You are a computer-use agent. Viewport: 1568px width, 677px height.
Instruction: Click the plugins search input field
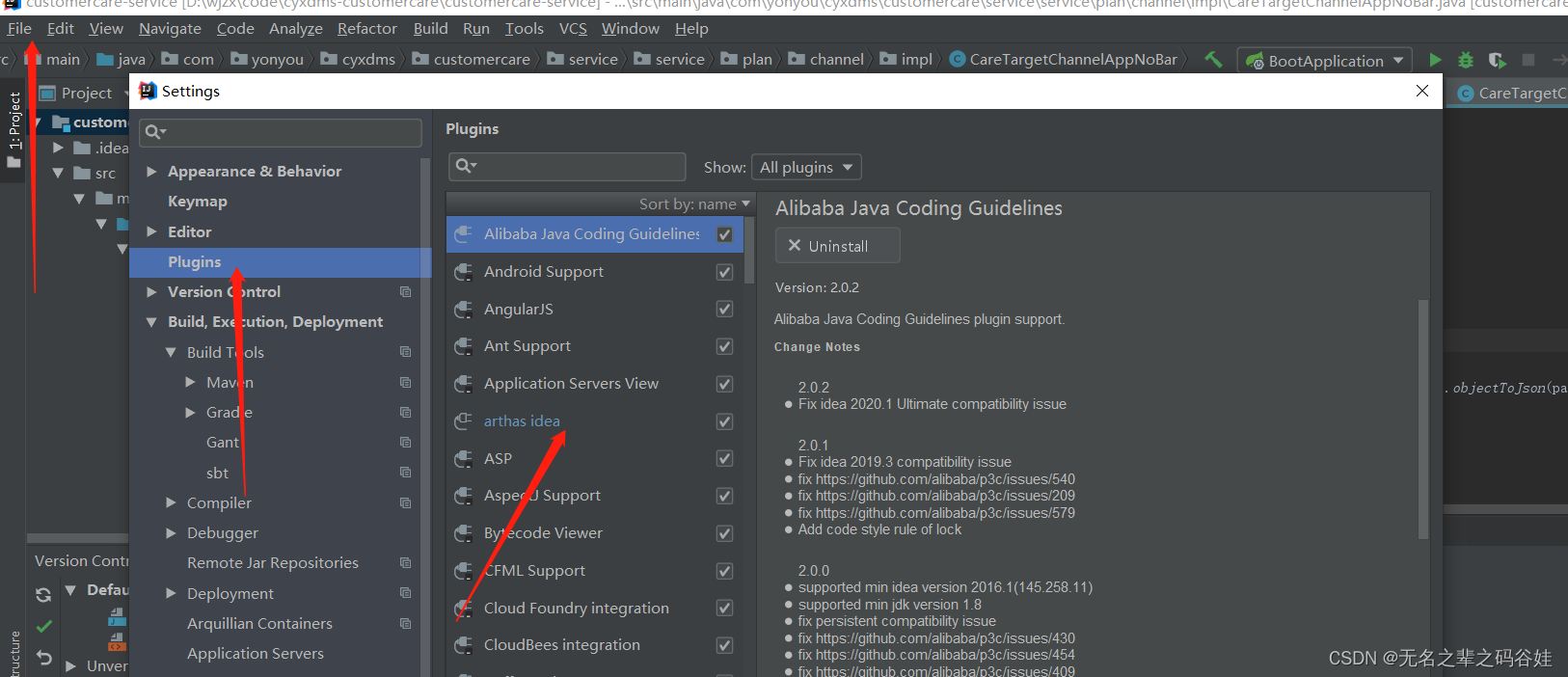pos(567,166)
